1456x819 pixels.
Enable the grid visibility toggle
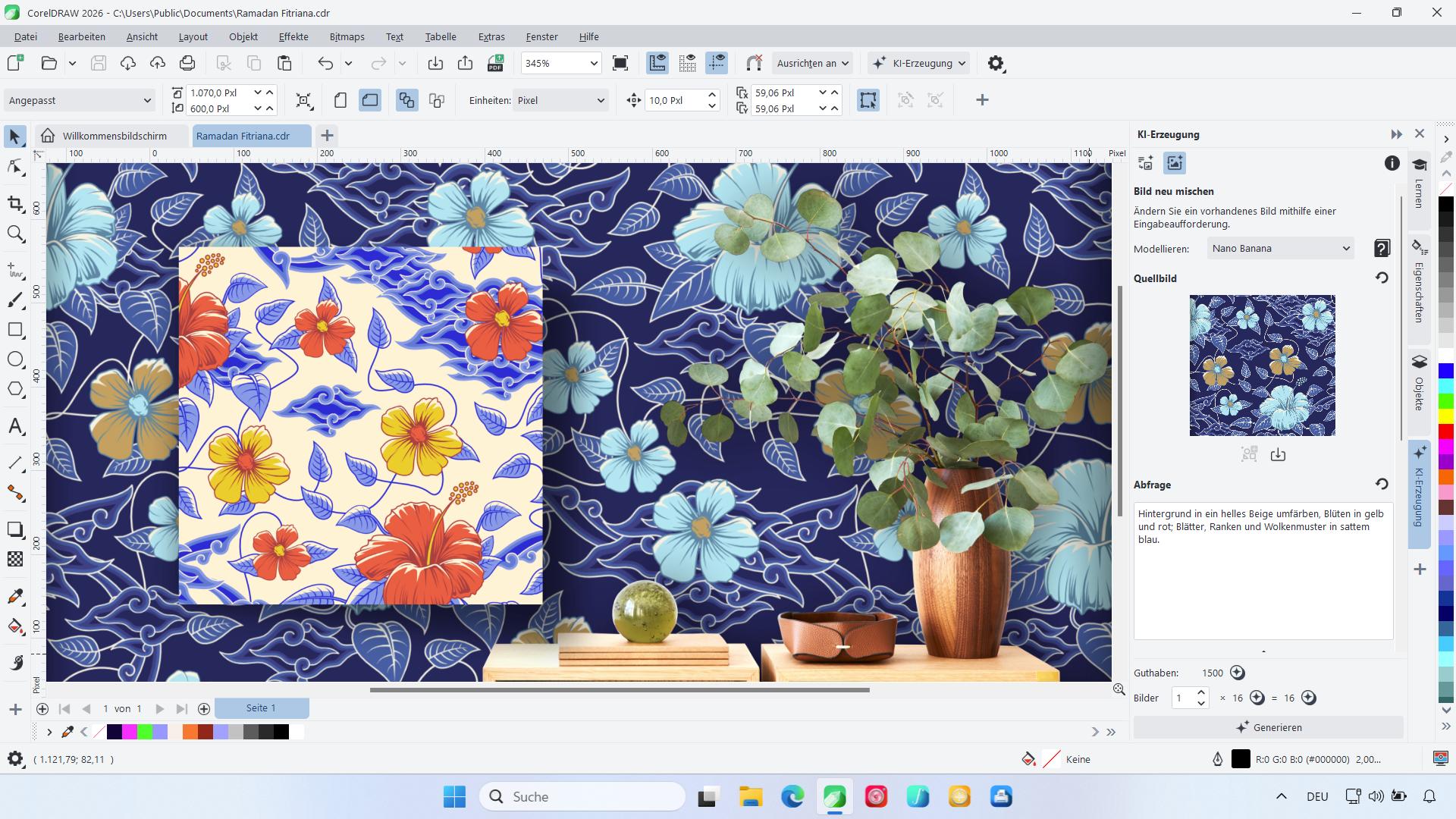pos(688,63)
